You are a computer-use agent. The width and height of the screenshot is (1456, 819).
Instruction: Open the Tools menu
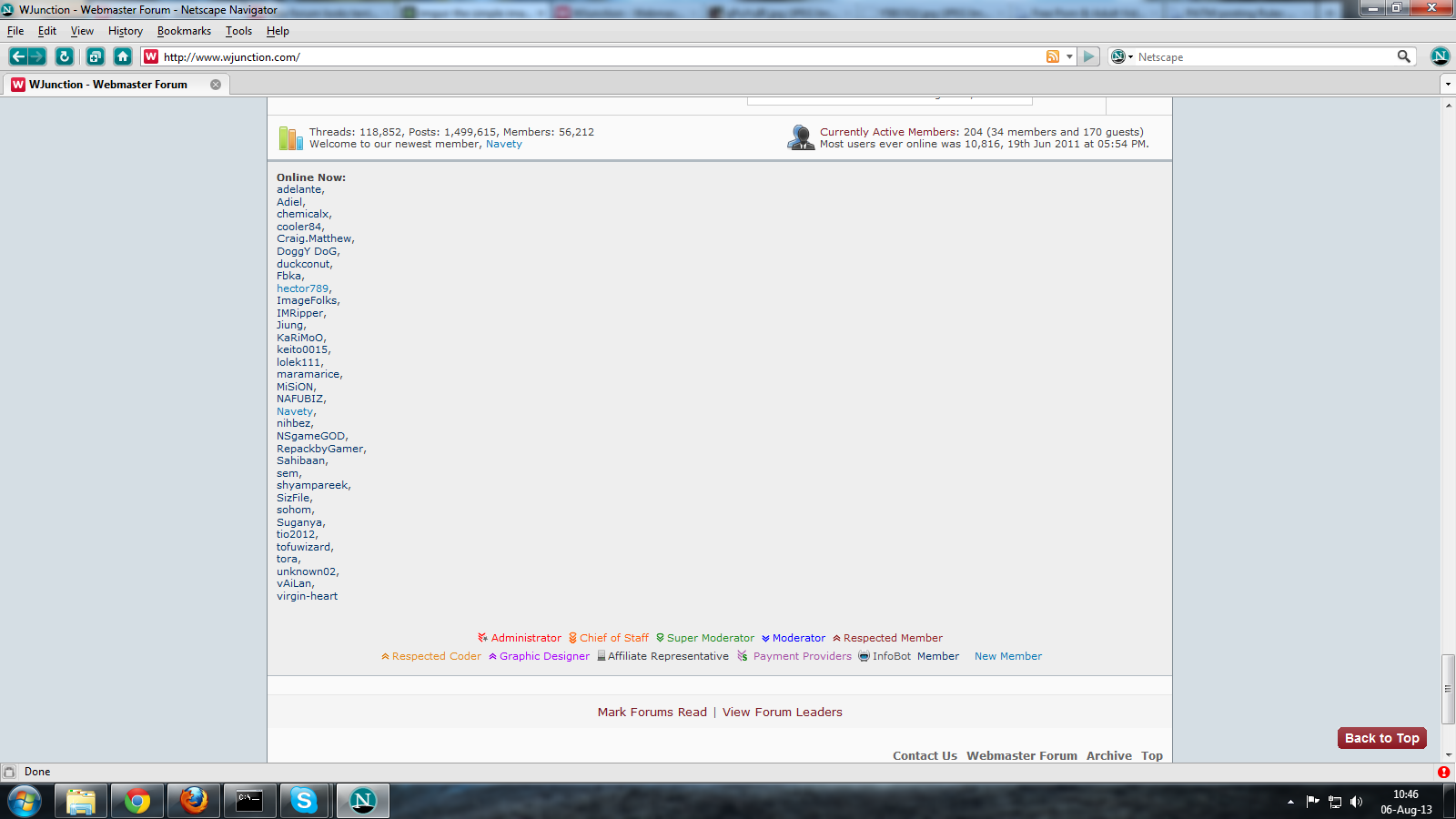tap(238, 31)
